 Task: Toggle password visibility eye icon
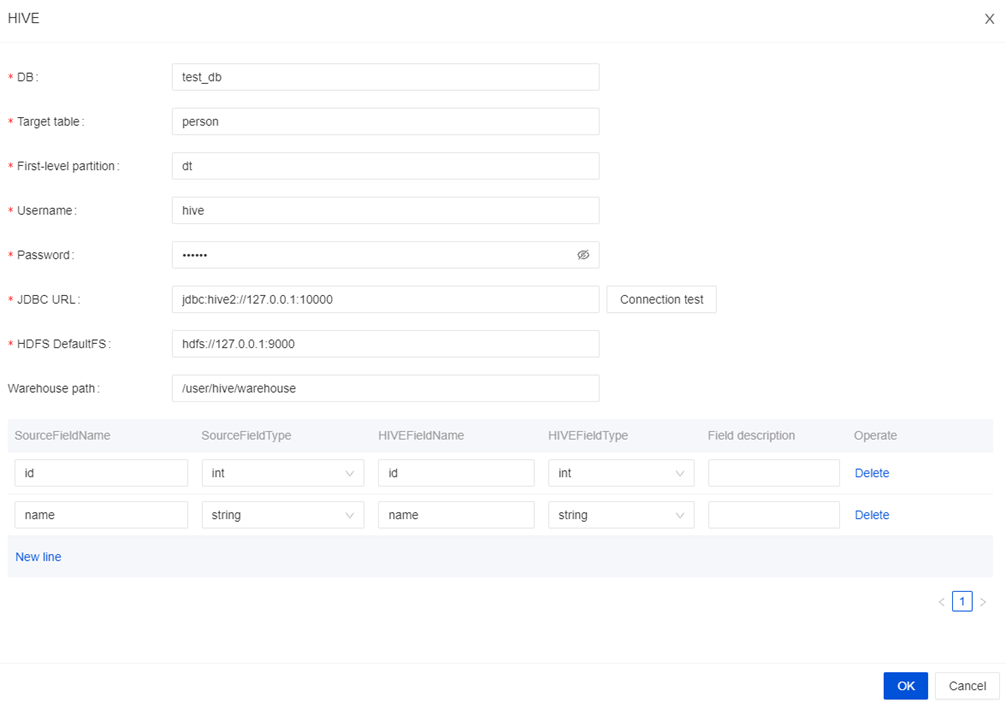[583, 255]
